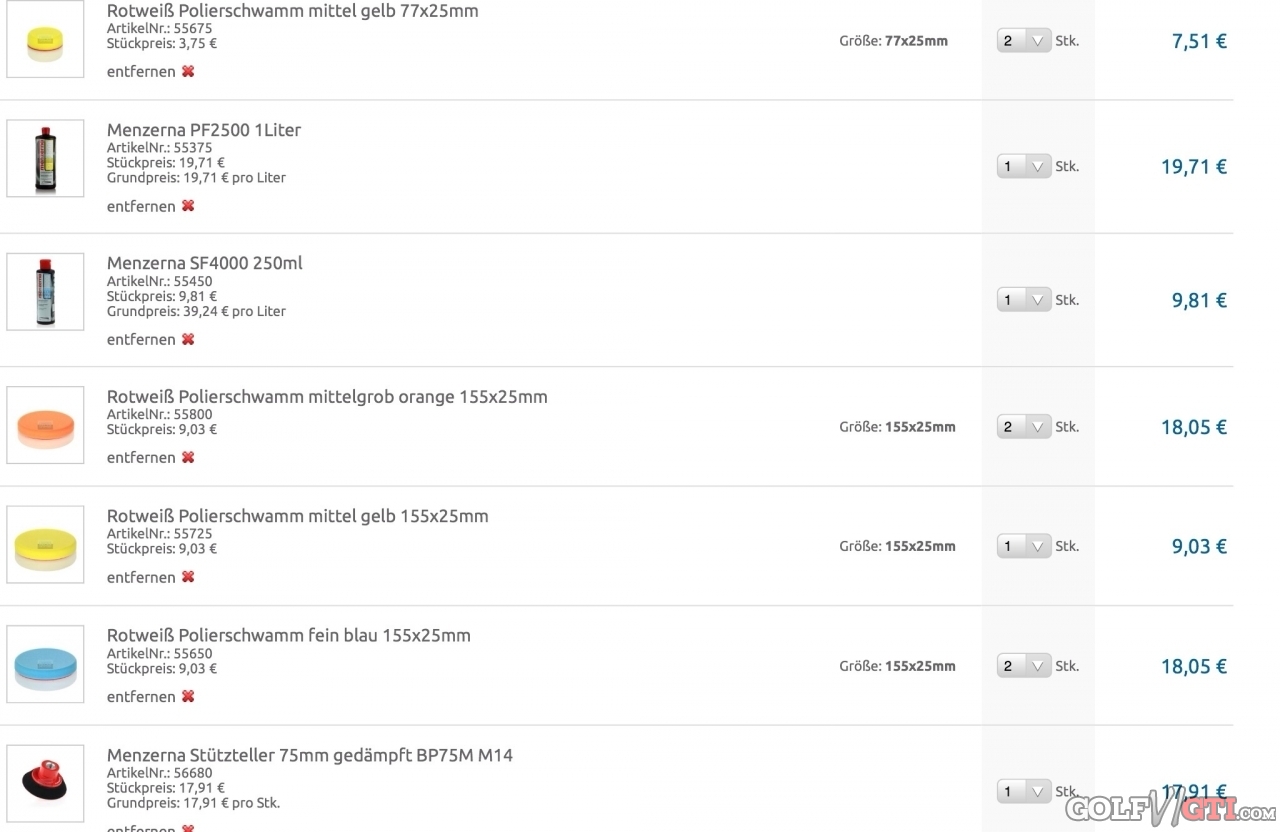Click red X beside Menzerna PF2500 1Liter

pos(188,206)
